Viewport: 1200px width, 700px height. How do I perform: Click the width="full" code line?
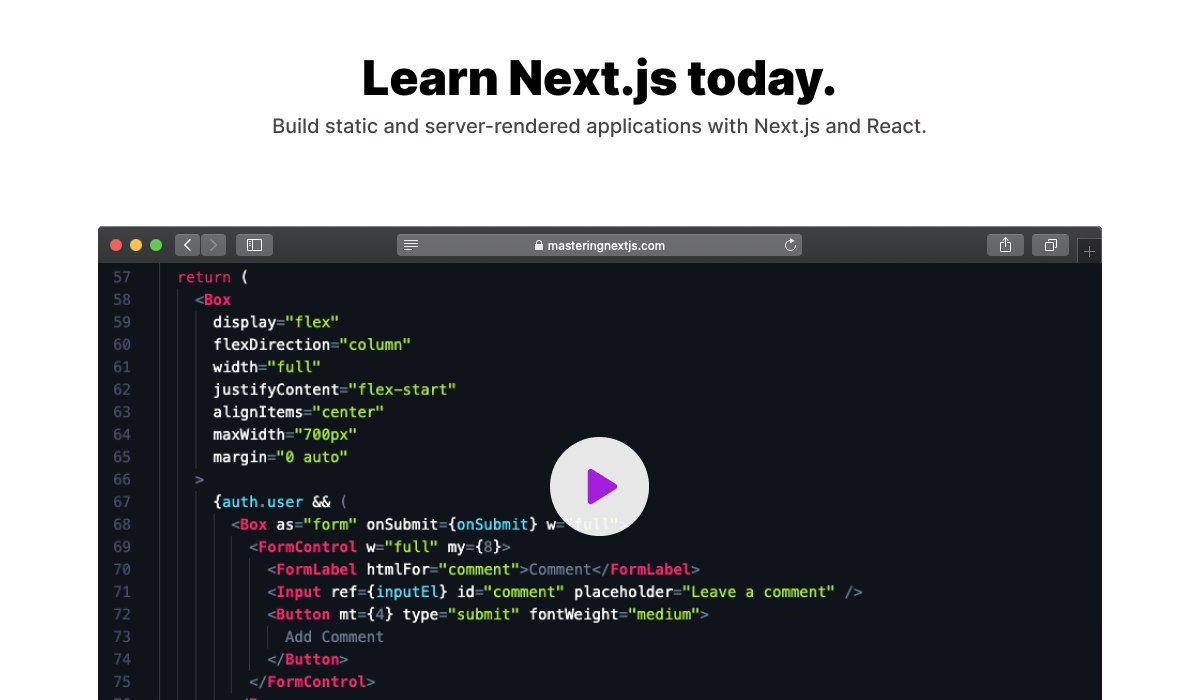click(x=267, y=367)
